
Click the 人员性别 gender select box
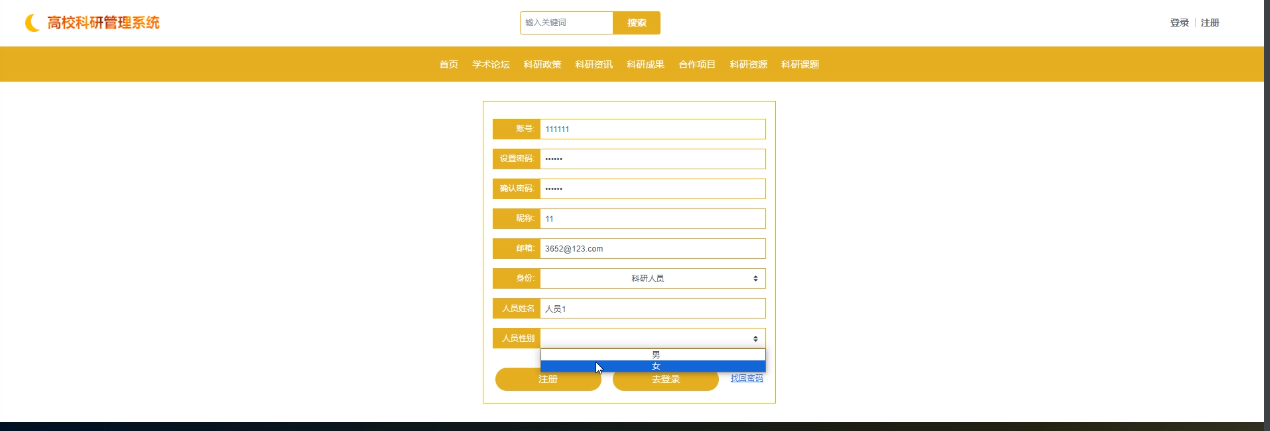[x=652, y=338]
